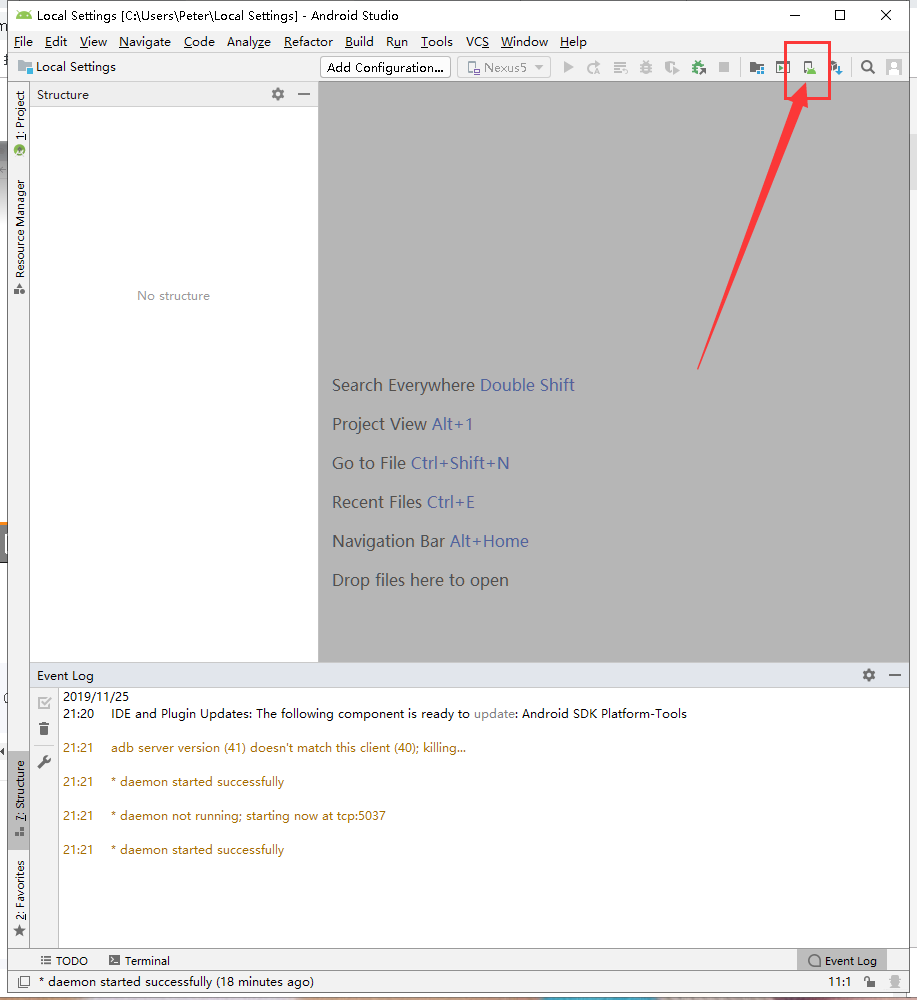917x1000 pixels.
Task: Click Run with Coverage shield icon
Action: click(671, 67)
